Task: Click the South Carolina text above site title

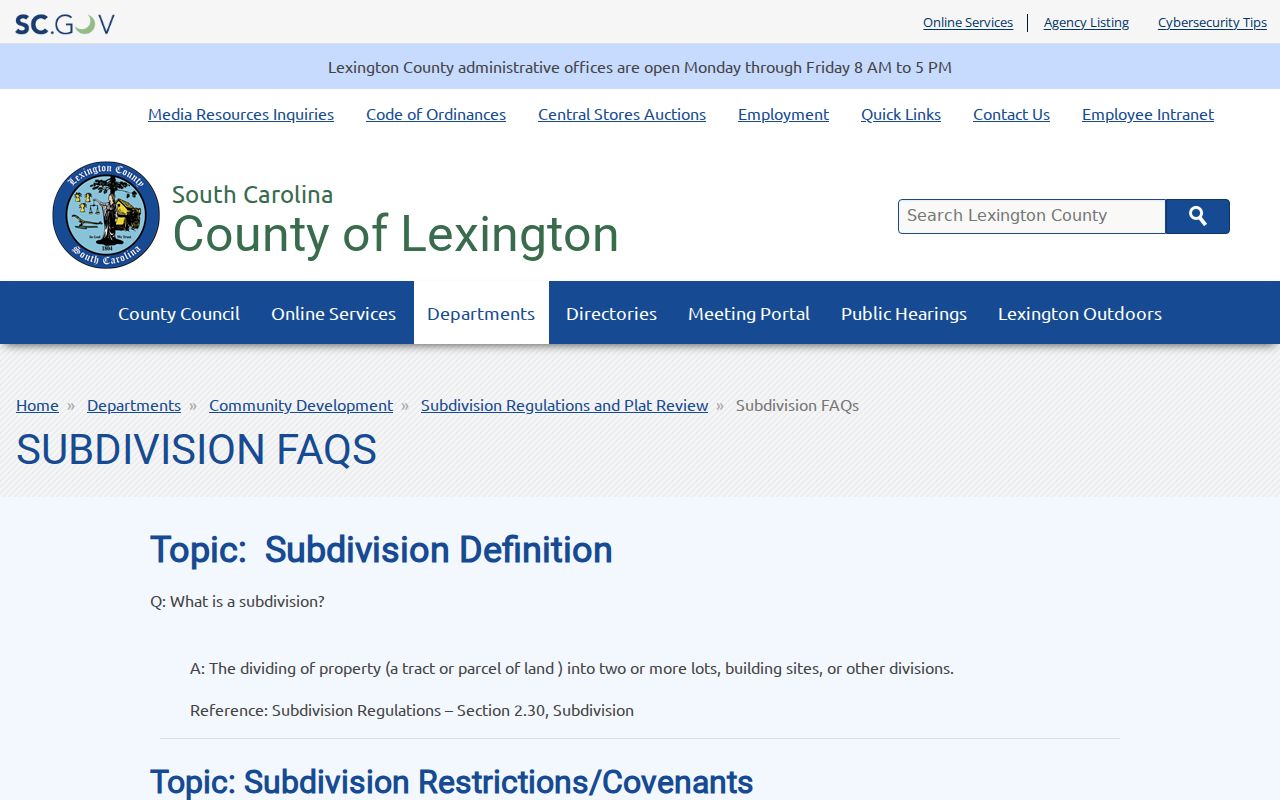Action: coord(252,194)
